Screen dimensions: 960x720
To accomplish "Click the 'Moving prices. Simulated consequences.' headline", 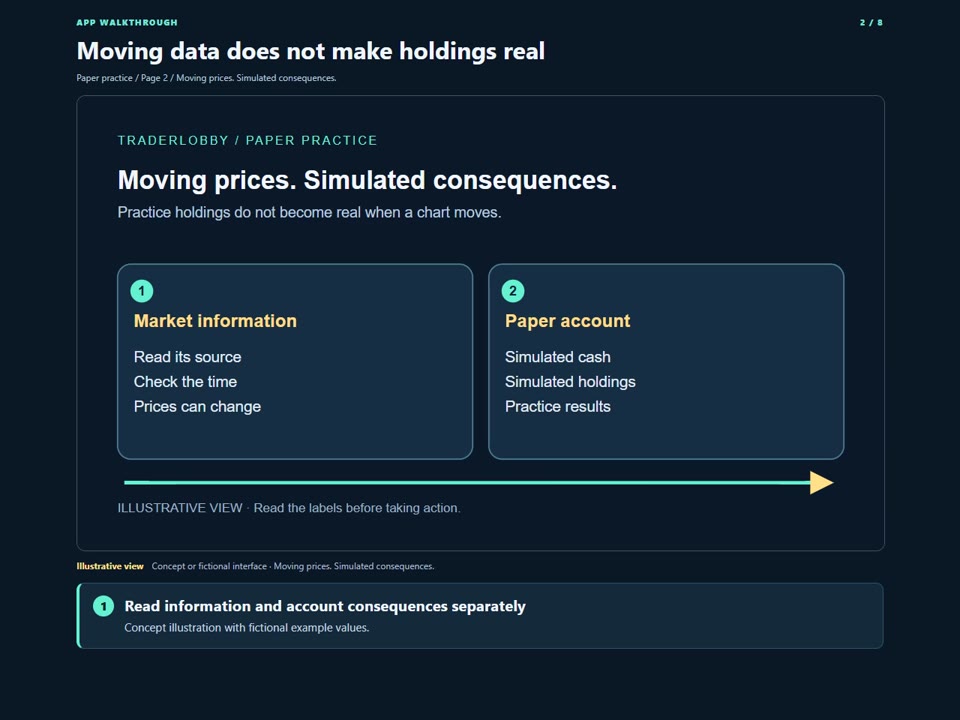I will [x=367, y=181].
